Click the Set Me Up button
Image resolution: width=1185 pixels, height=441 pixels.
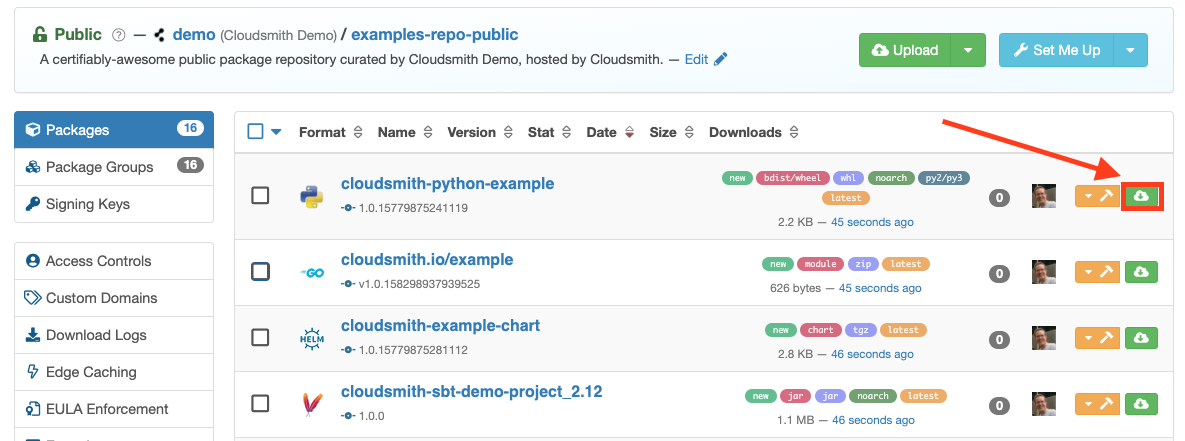(1057, 50)
